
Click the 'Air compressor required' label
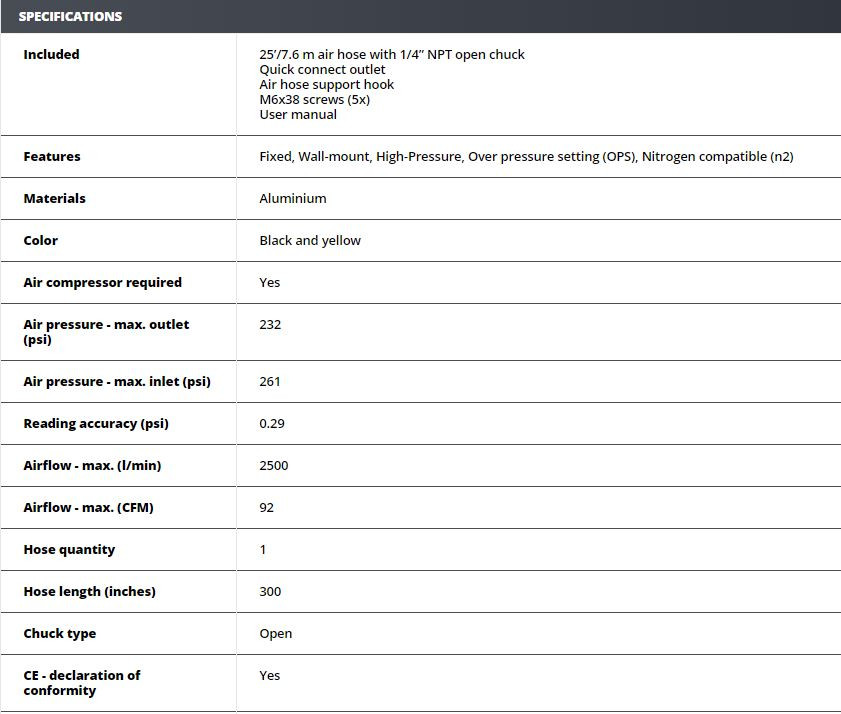(x=102, y=283)
